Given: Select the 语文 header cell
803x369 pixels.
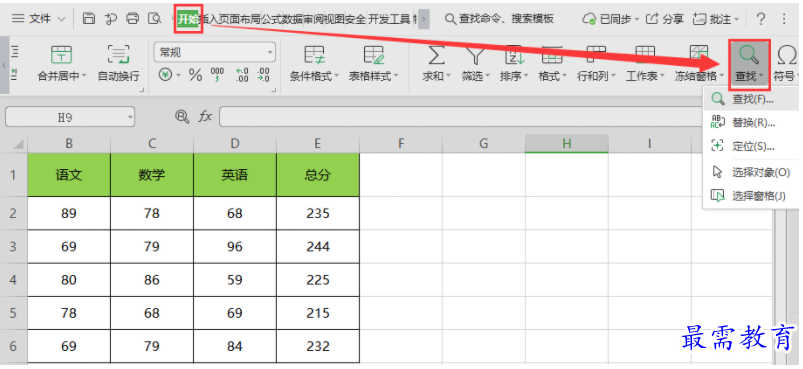Looking at the screenshot, I should 69,175.
